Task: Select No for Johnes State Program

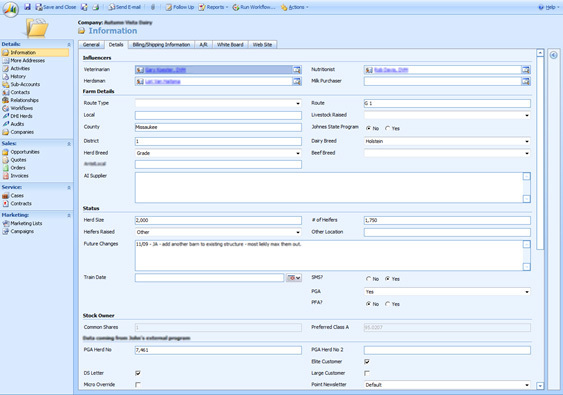Action: [368, 128]
